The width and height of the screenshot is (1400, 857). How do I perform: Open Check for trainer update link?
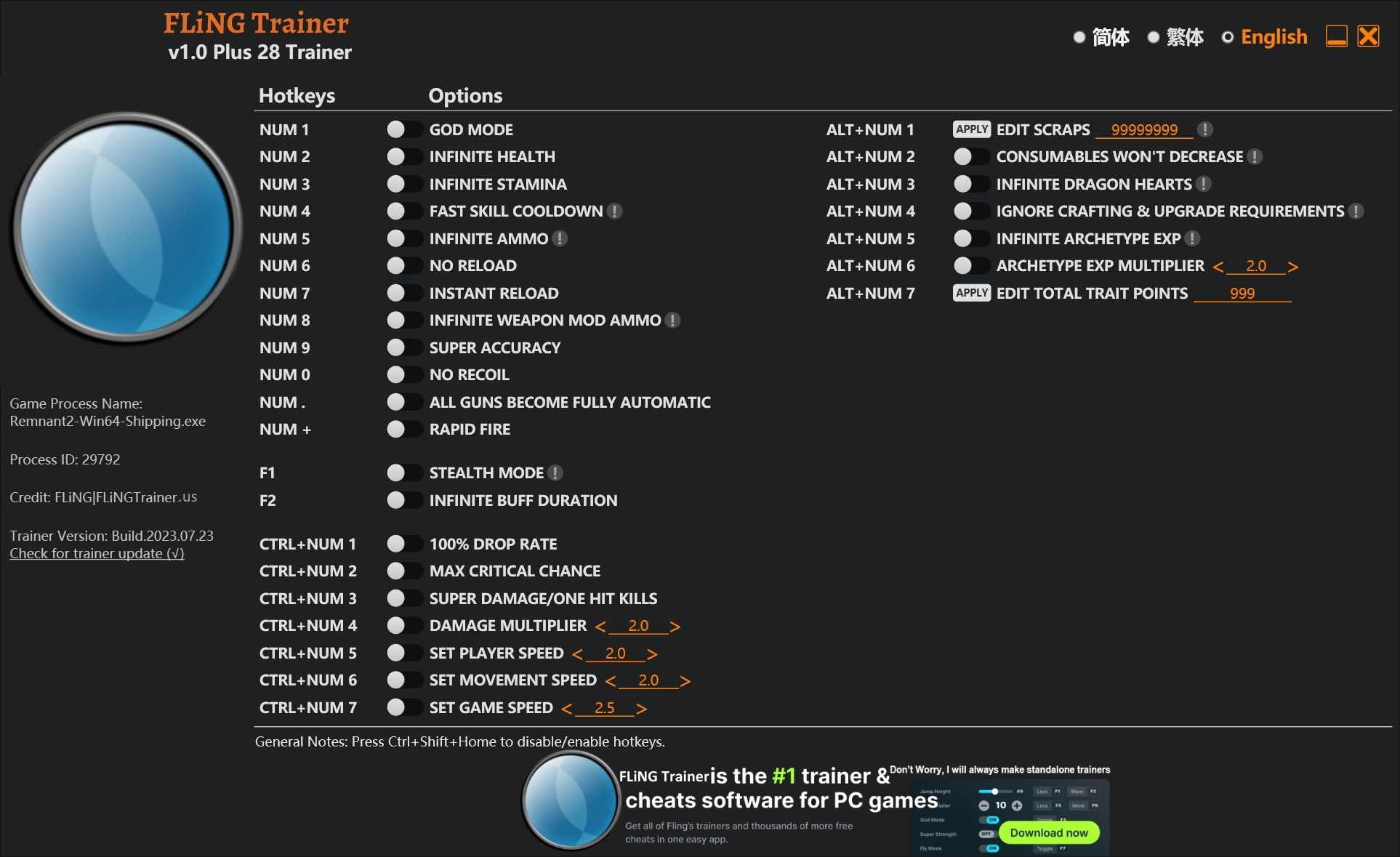click(95, 553)
